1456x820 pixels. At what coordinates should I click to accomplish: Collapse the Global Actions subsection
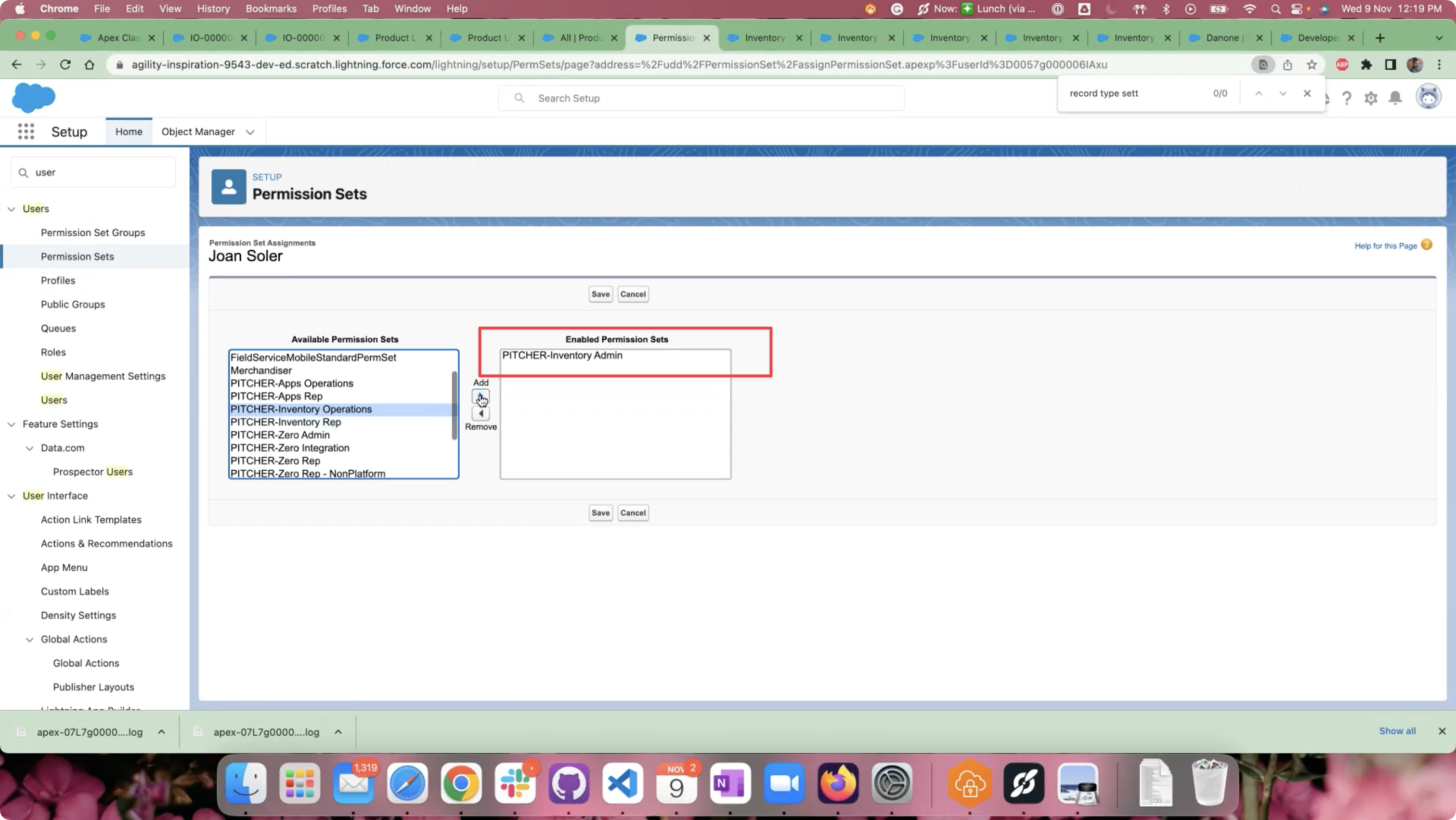29,639
